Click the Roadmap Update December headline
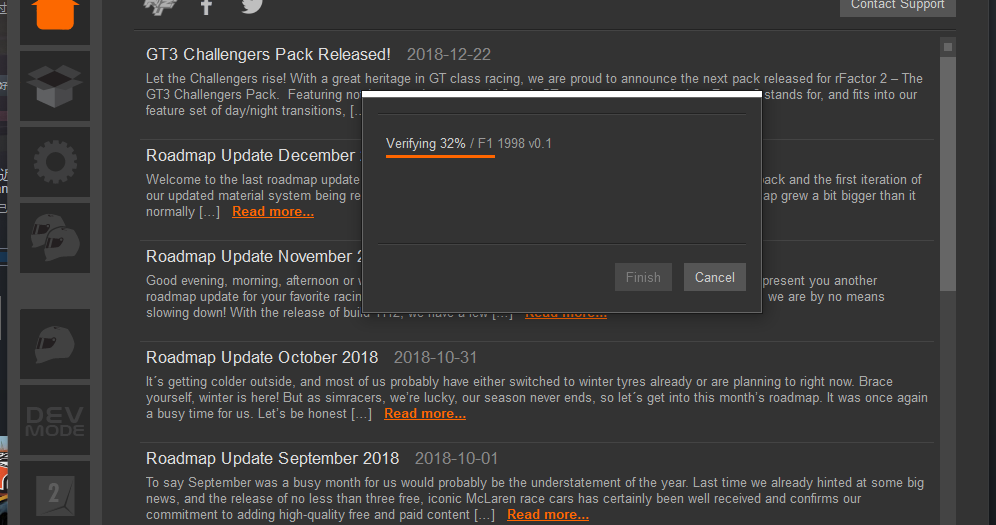The image size is (996, 525). pyautogui.click(x=253, y=156)
